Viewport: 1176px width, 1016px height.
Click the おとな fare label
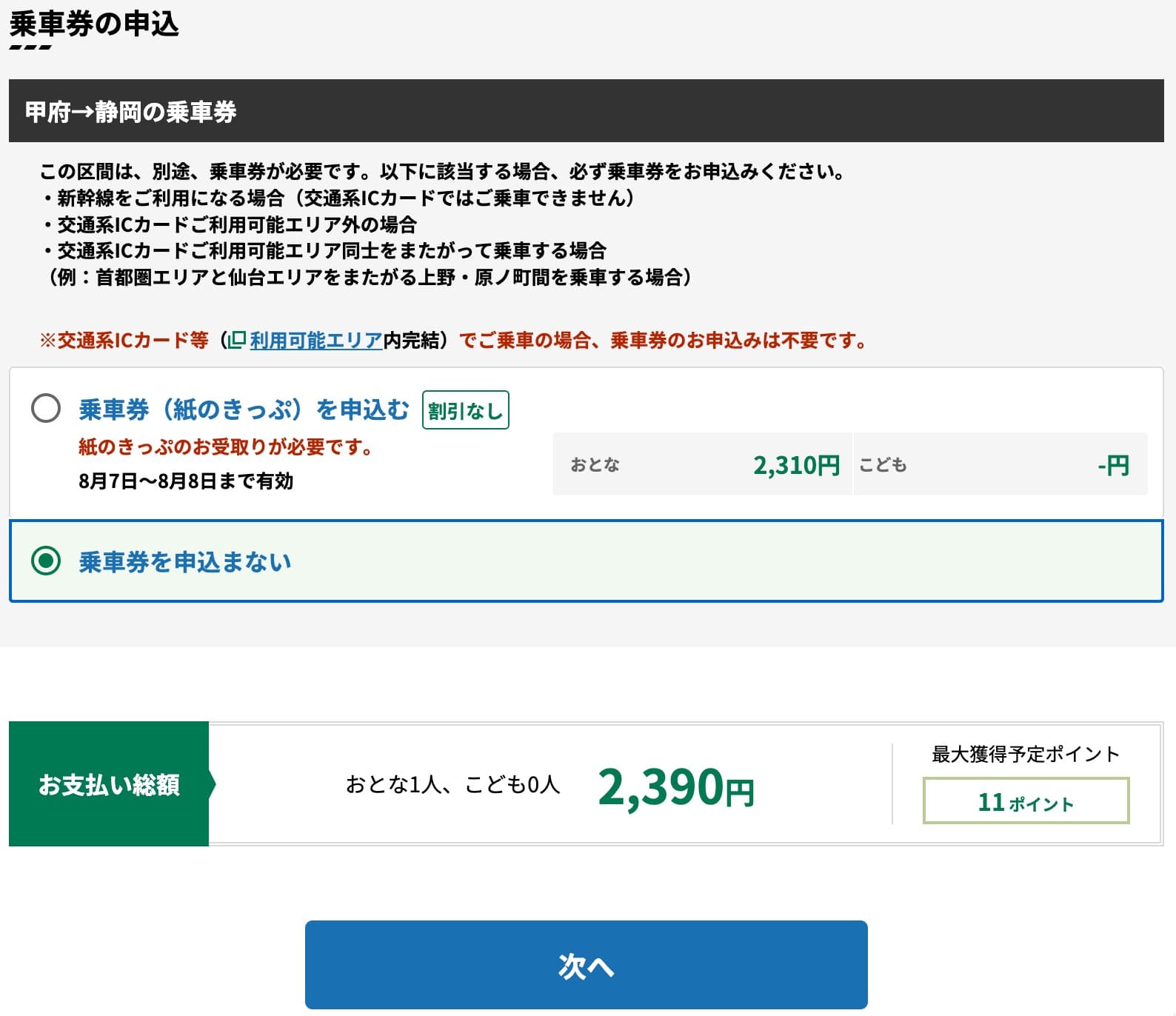pos(595,464)
